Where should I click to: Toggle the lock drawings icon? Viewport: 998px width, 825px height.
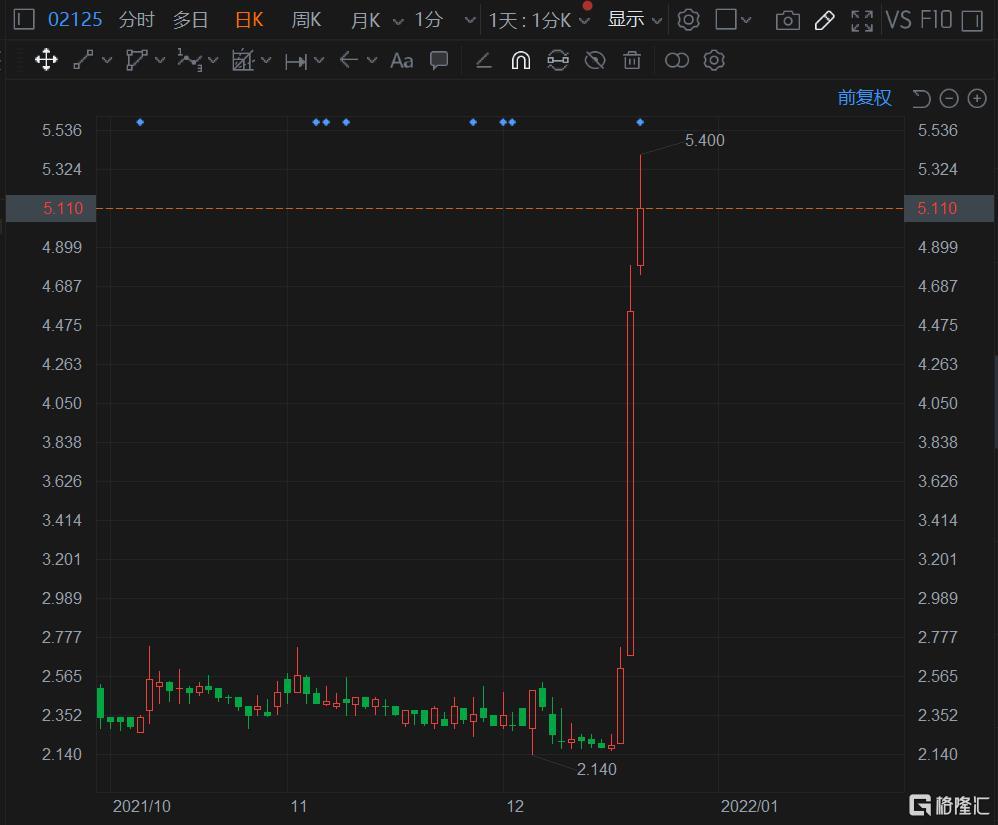click(x=558, y=60)
